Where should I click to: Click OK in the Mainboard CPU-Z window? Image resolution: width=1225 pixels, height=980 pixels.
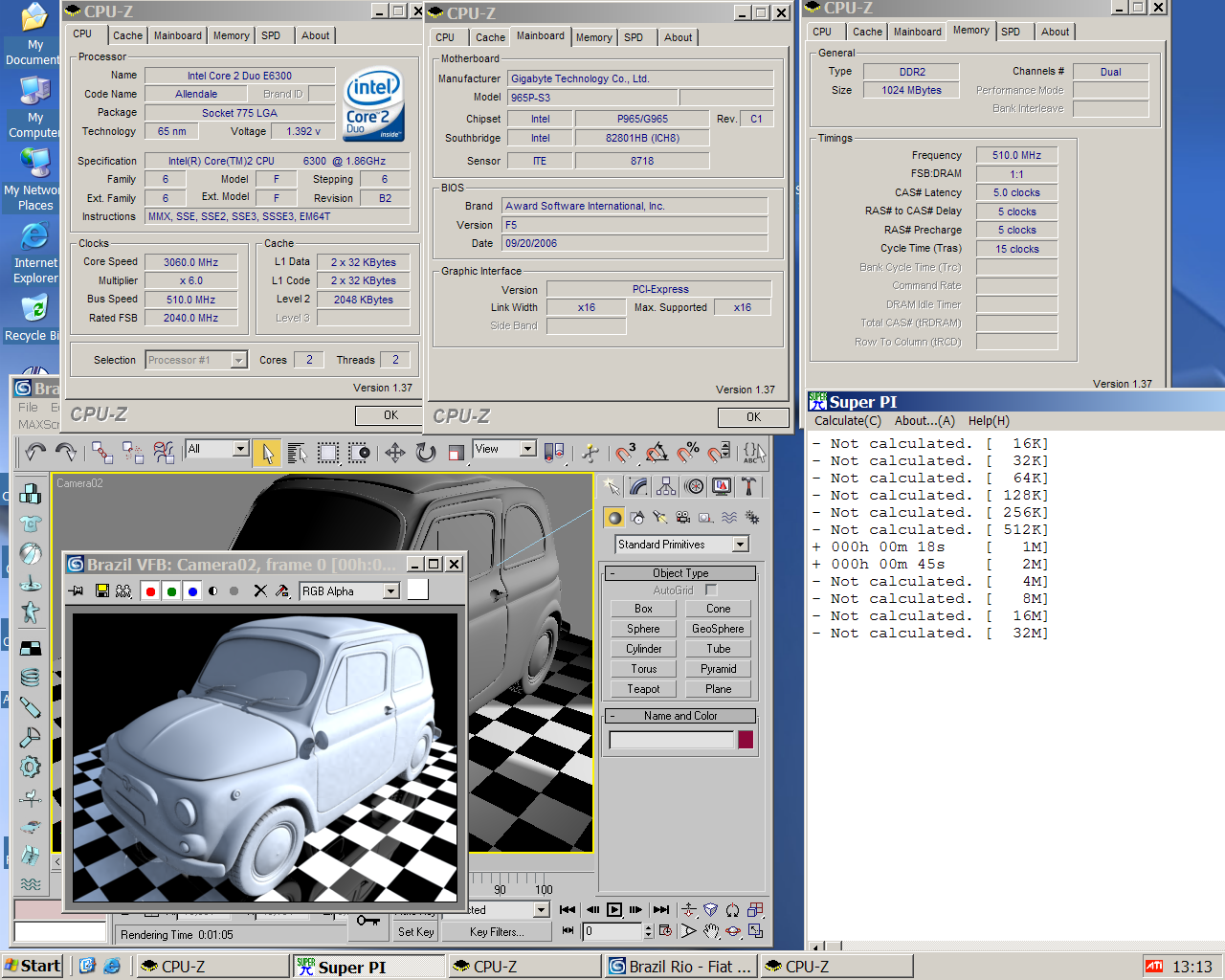753,417
